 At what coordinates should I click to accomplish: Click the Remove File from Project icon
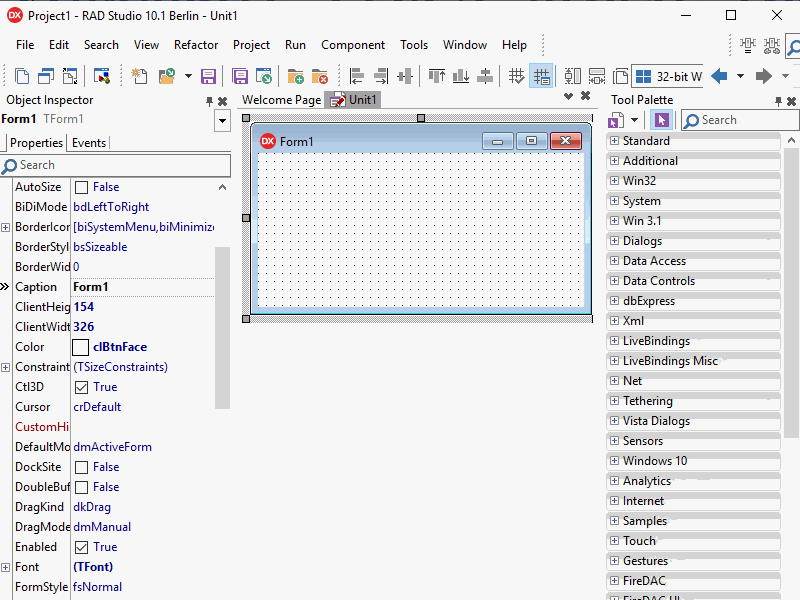click(320, 77)
